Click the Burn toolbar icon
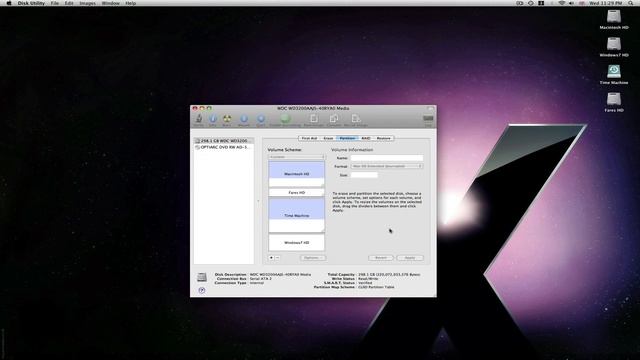Image resolution: width=640 pixels, height=360 pixels. click(x=227, y=119)
